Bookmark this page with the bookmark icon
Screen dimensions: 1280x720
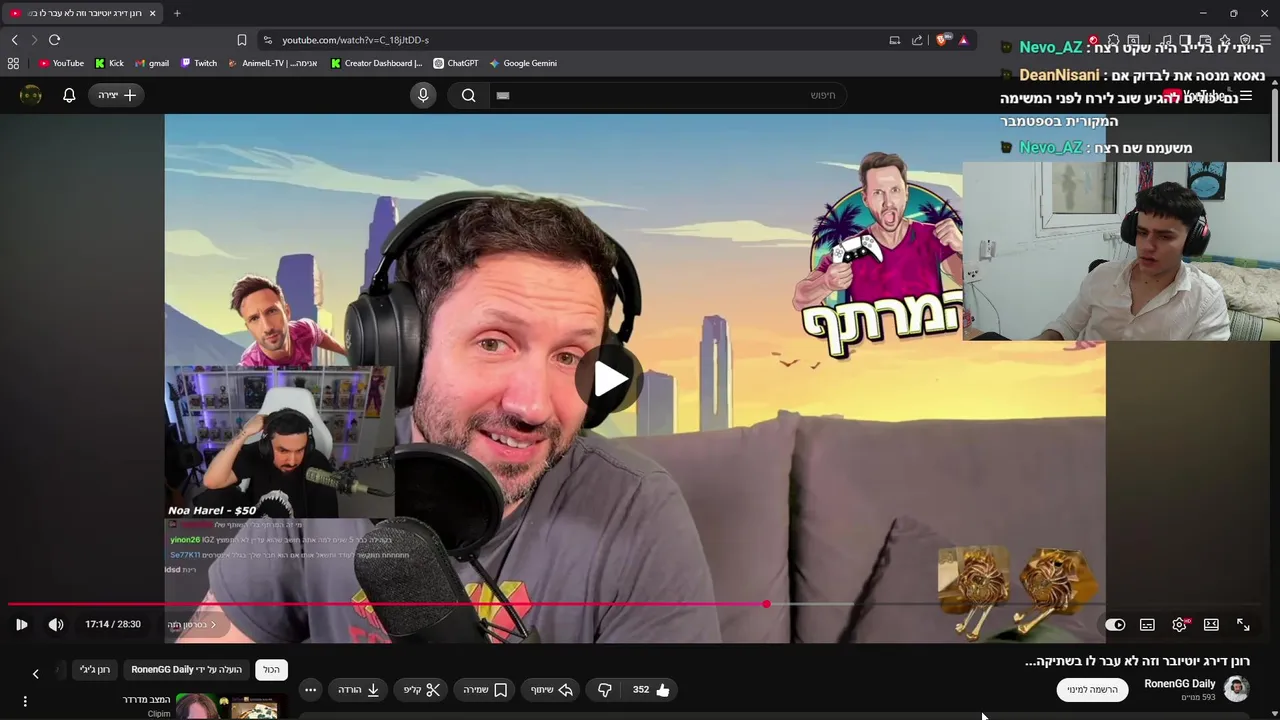point(241,40)
